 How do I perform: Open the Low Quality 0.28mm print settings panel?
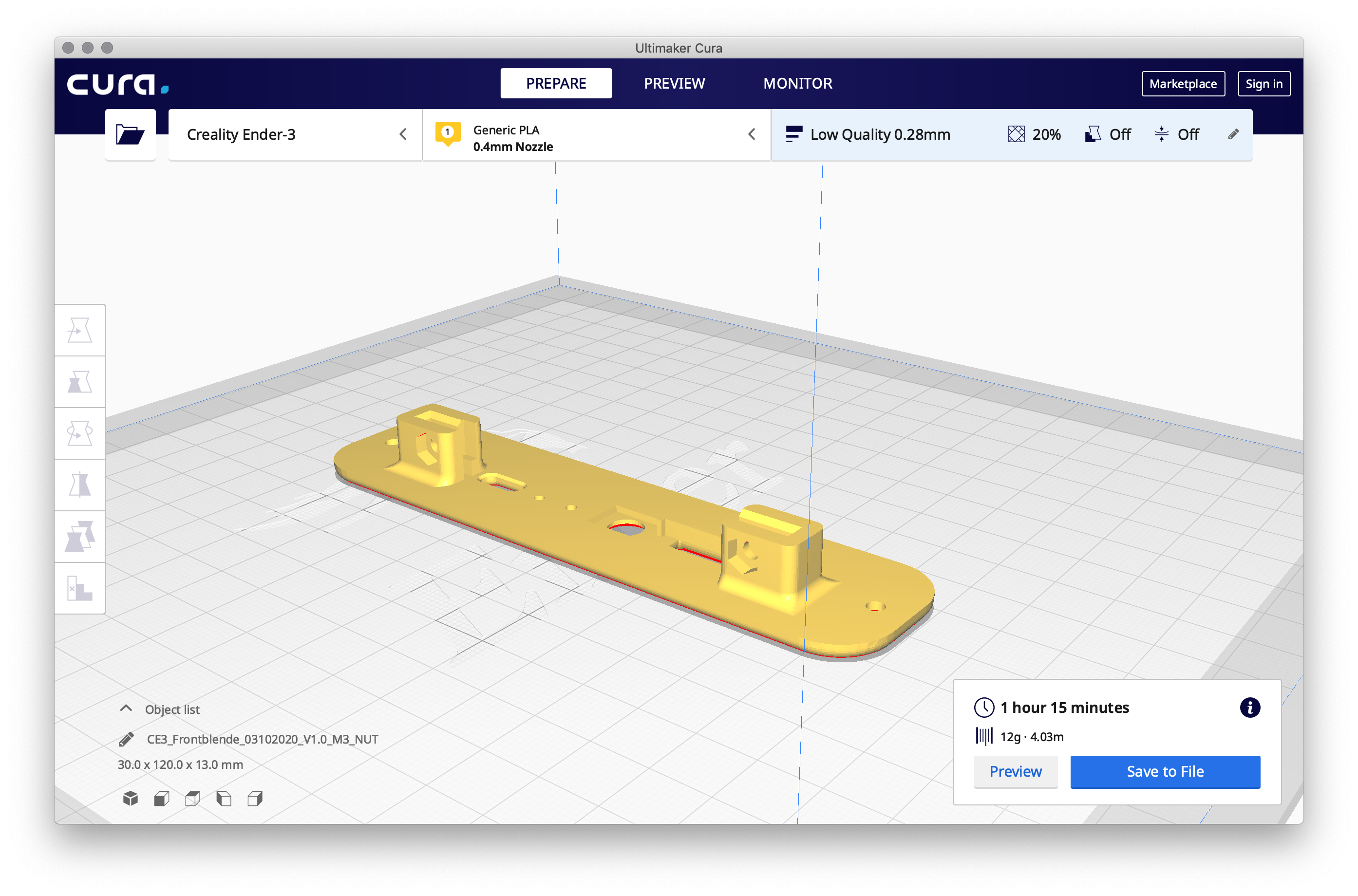pos(1011,135)
